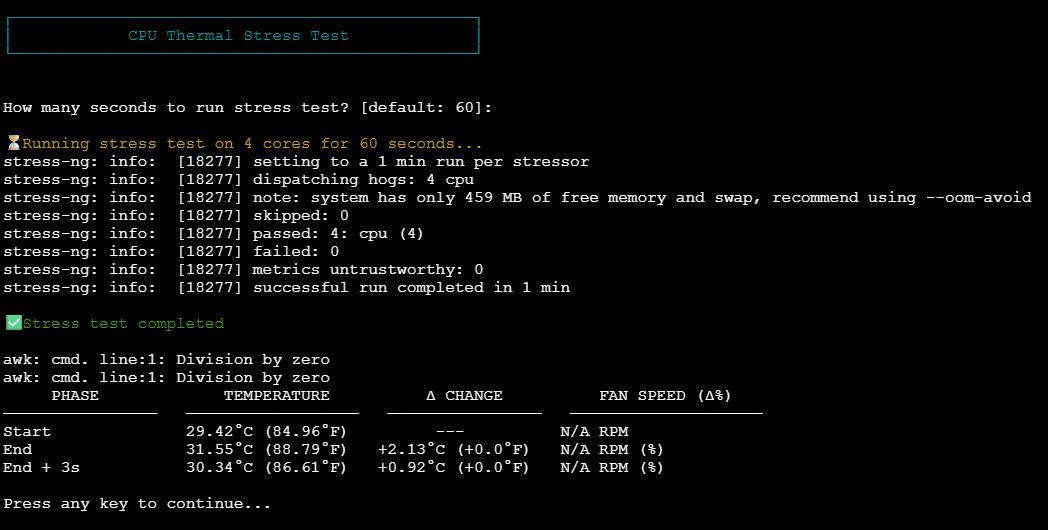Image resolution: width=1048 pixels, height=530 pixels.
Task: Click the green checkmark beside Stress test completed
Action: [13, 323]
